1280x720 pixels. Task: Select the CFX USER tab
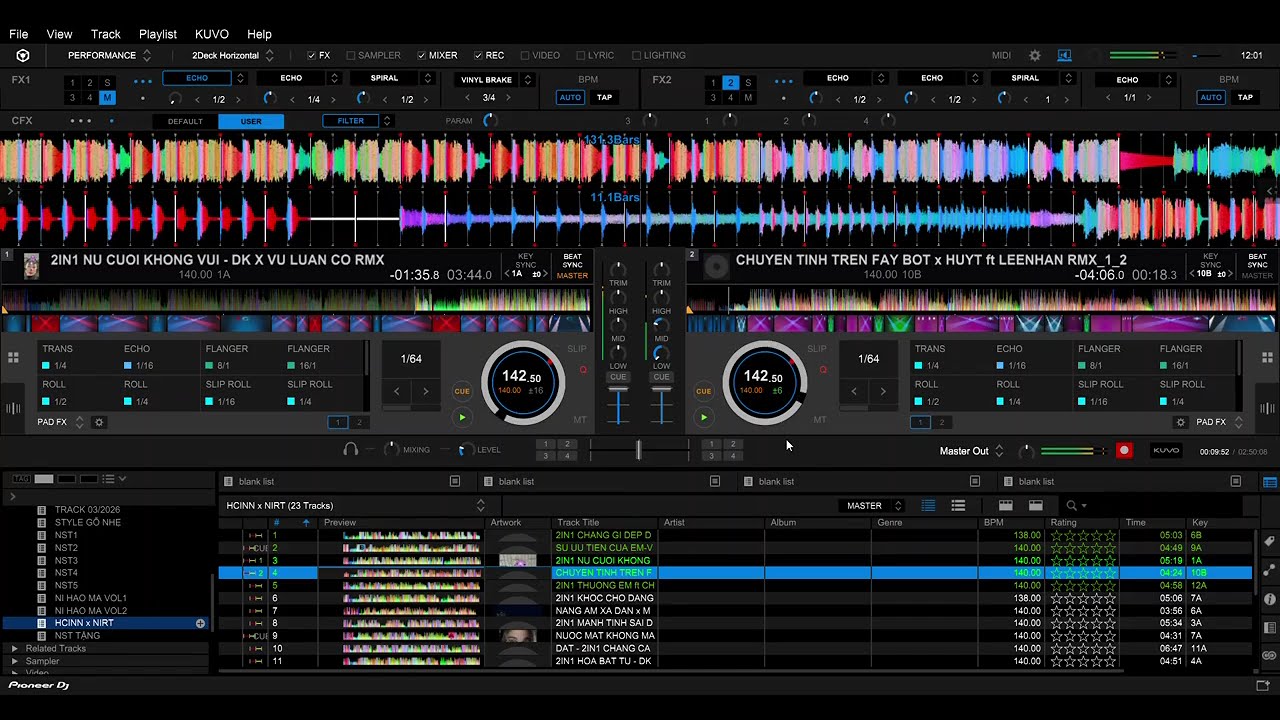coord(251,121)
